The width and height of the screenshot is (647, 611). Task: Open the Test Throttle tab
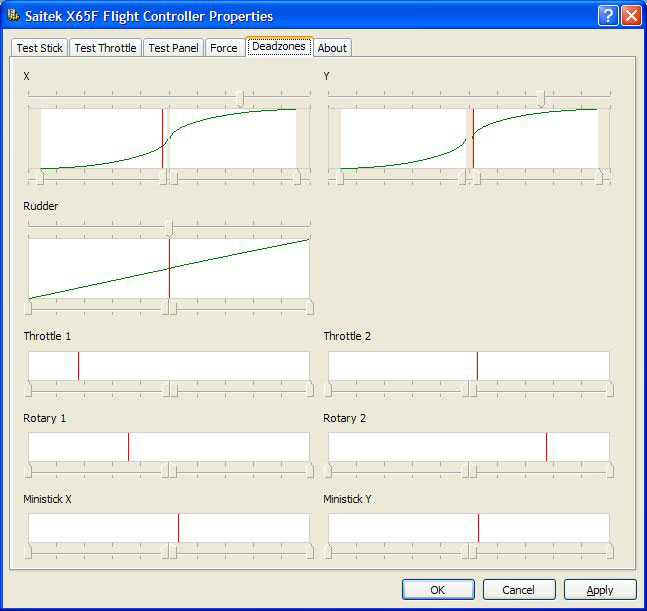point(105,48)
